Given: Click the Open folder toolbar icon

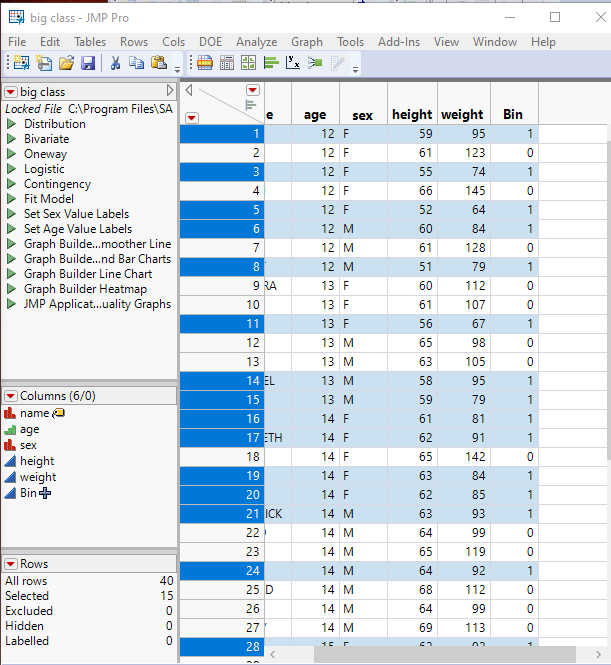Looking at the screenshot, I should pos(66,63).
